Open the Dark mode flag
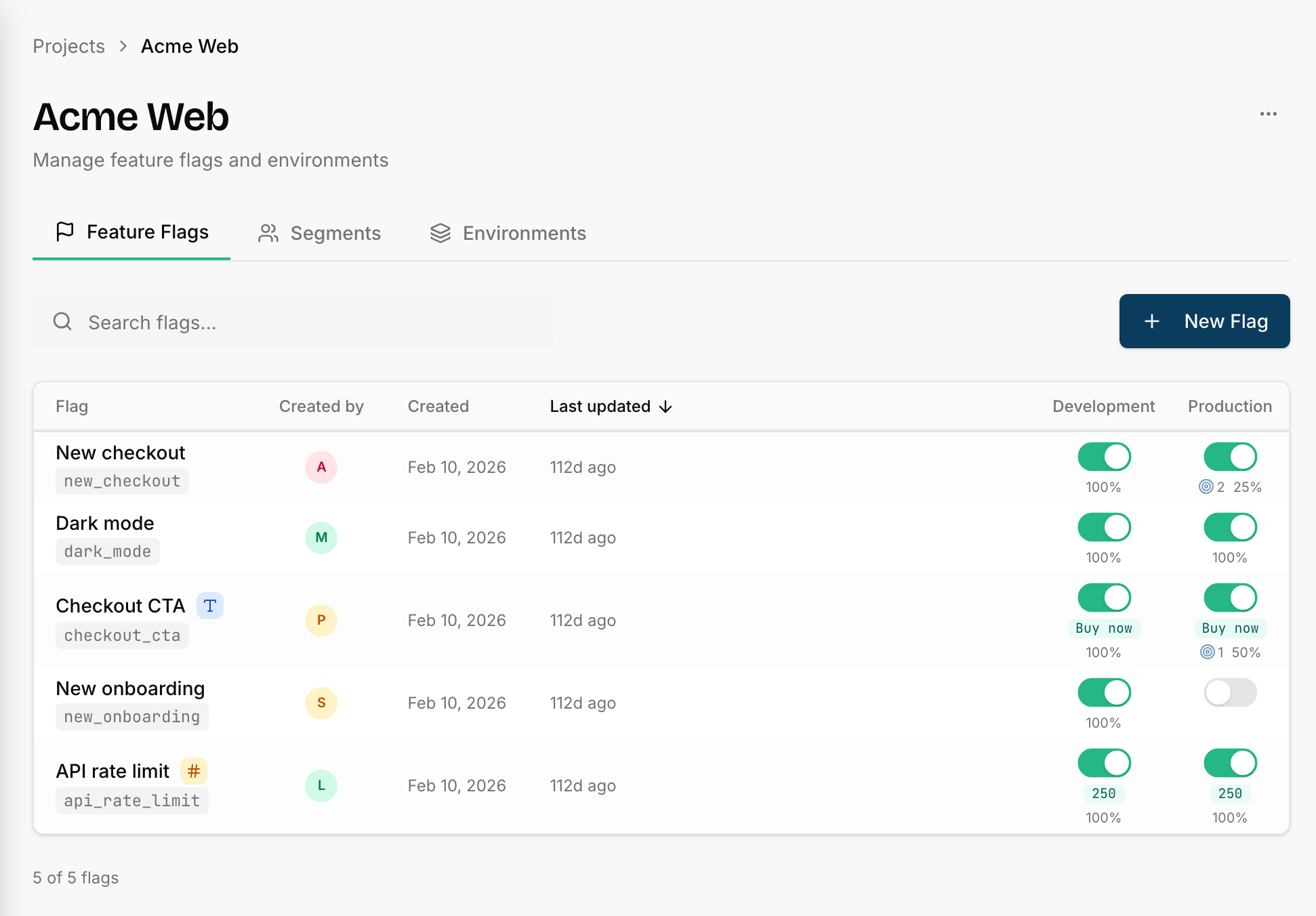Viewport: 1316px width, 916px height. coord(105,523)
